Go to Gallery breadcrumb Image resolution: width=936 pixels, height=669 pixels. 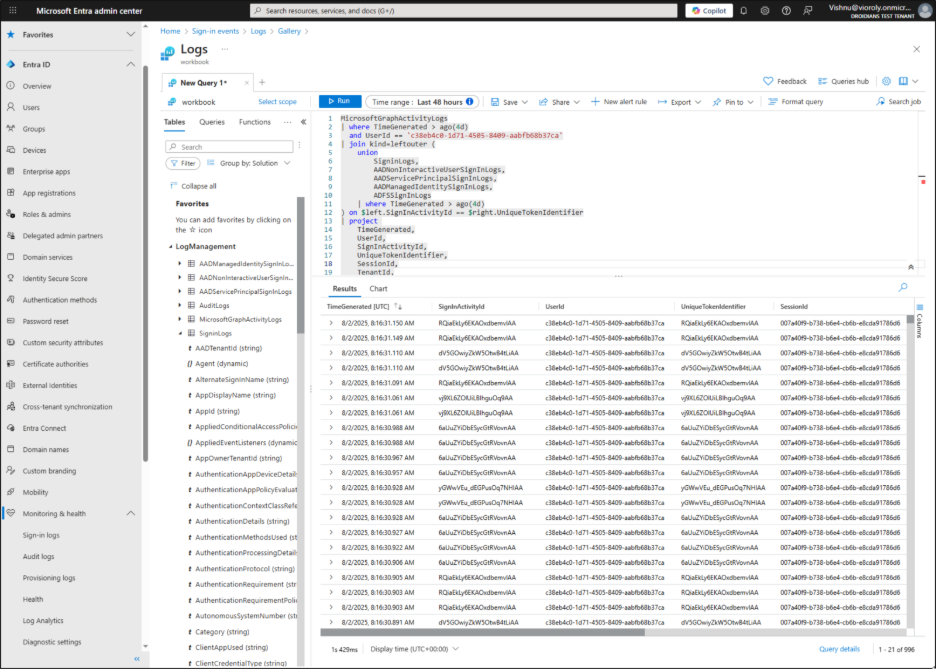(x=289, y=31)
